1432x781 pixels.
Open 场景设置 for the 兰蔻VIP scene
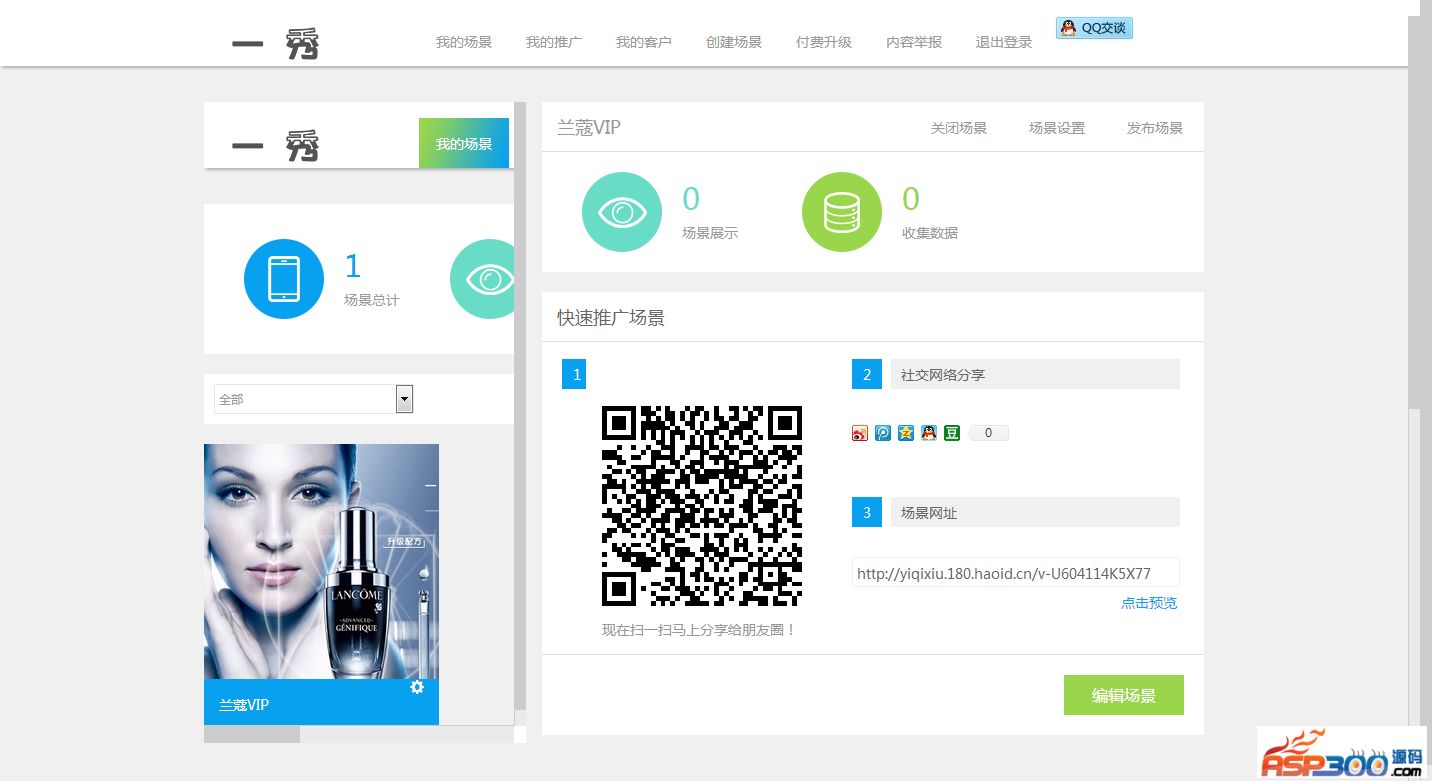coord(1057,128)
